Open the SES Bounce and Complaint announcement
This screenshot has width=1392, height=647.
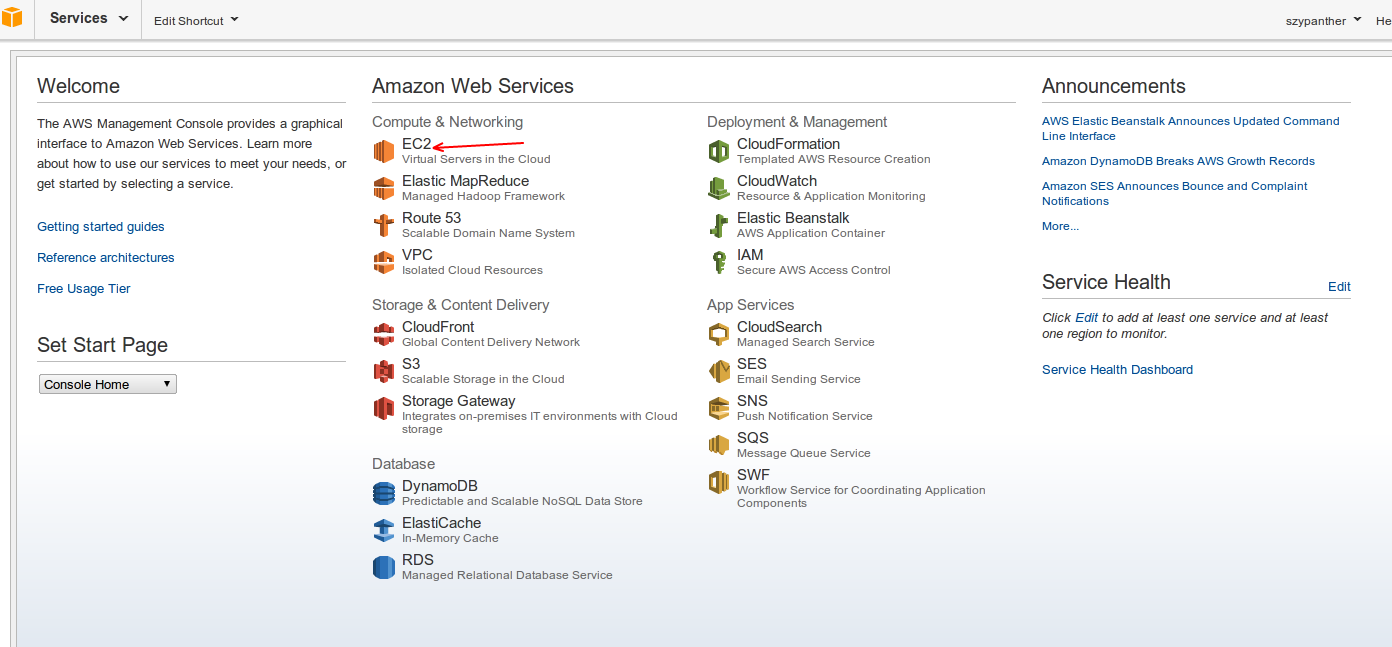pyautogui.click(x=1174, y=193)
